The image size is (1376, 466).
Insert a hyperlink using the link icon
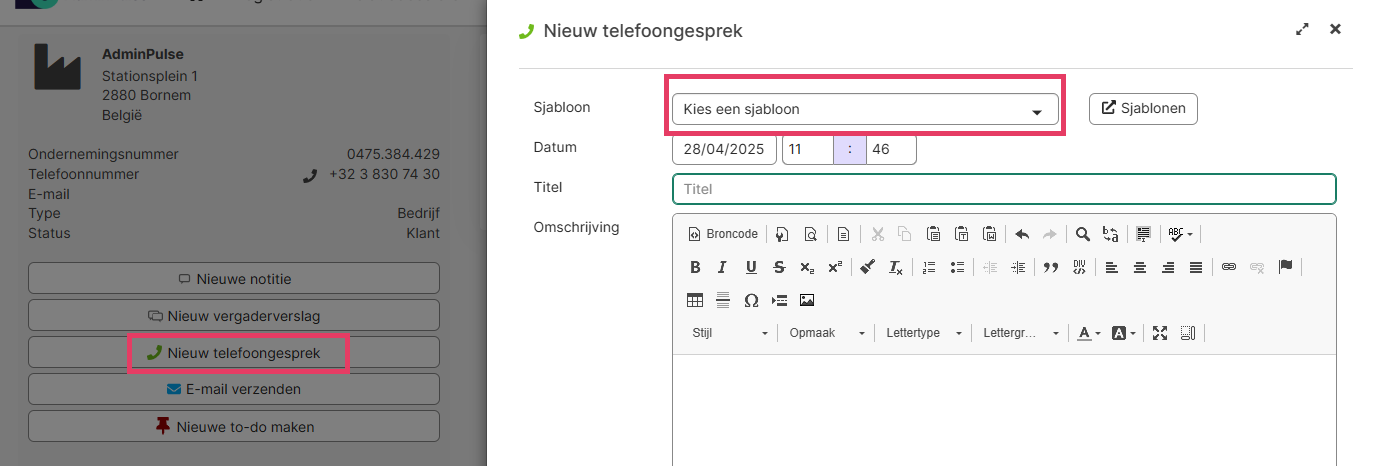[1229, 267]
